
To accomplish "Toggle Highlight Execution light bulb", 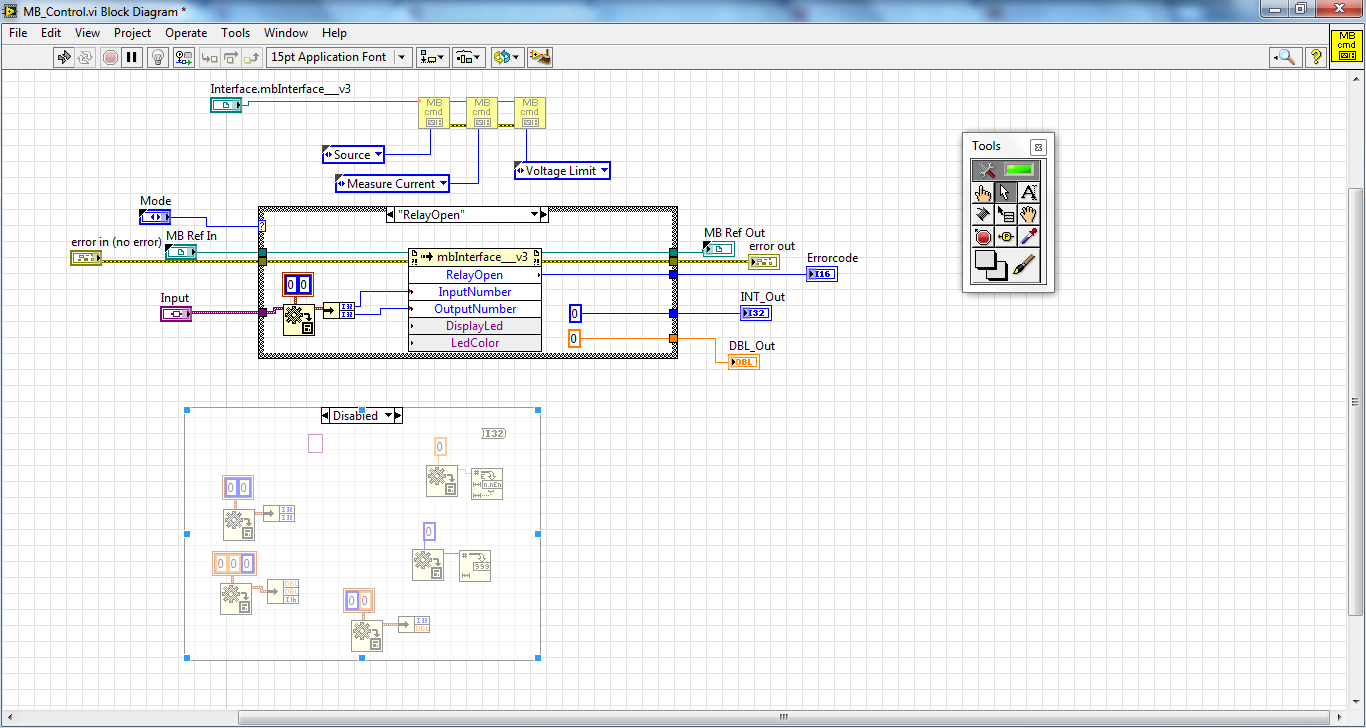I will 157,57.
